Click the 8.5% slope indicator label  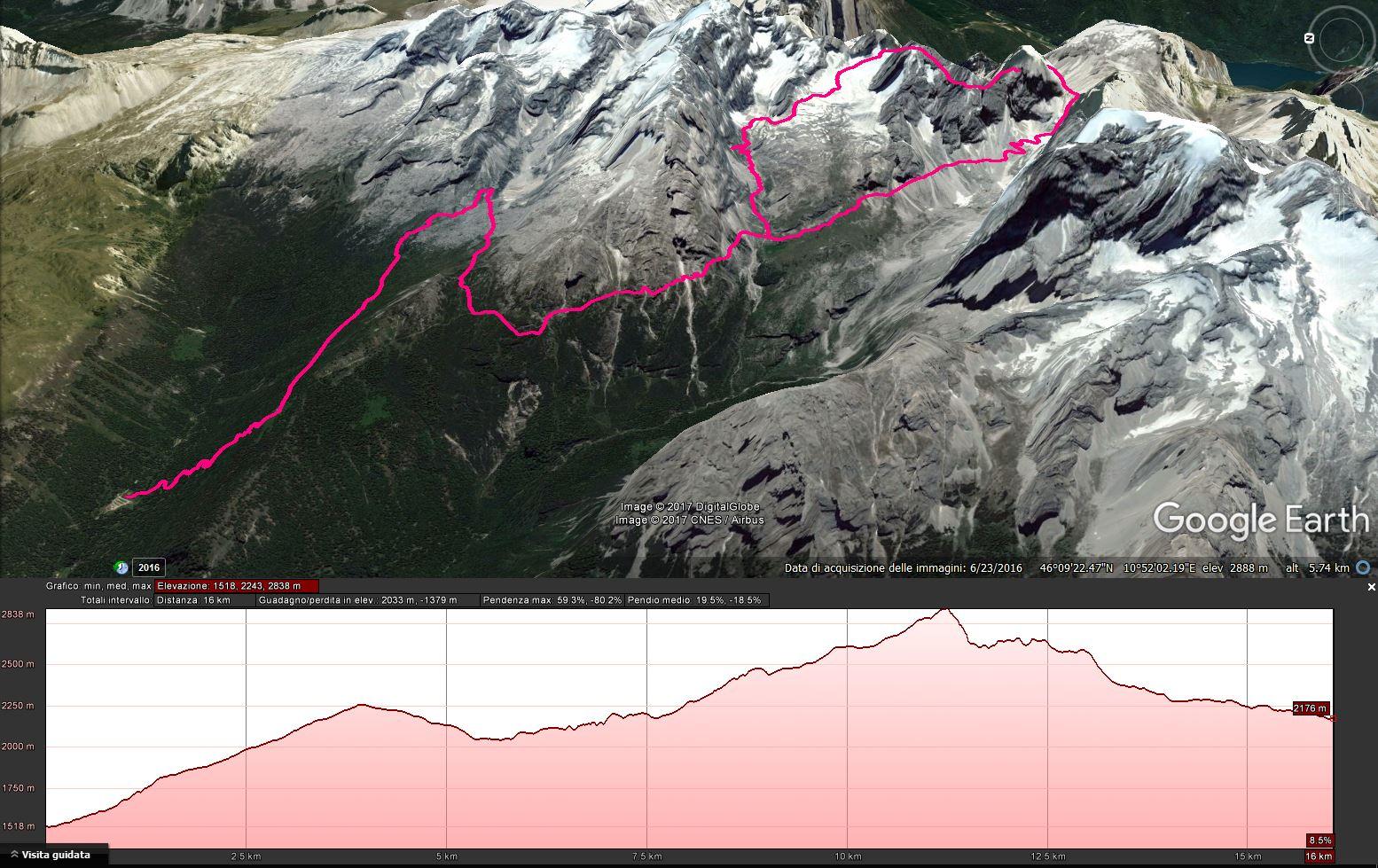[1319, 840]
